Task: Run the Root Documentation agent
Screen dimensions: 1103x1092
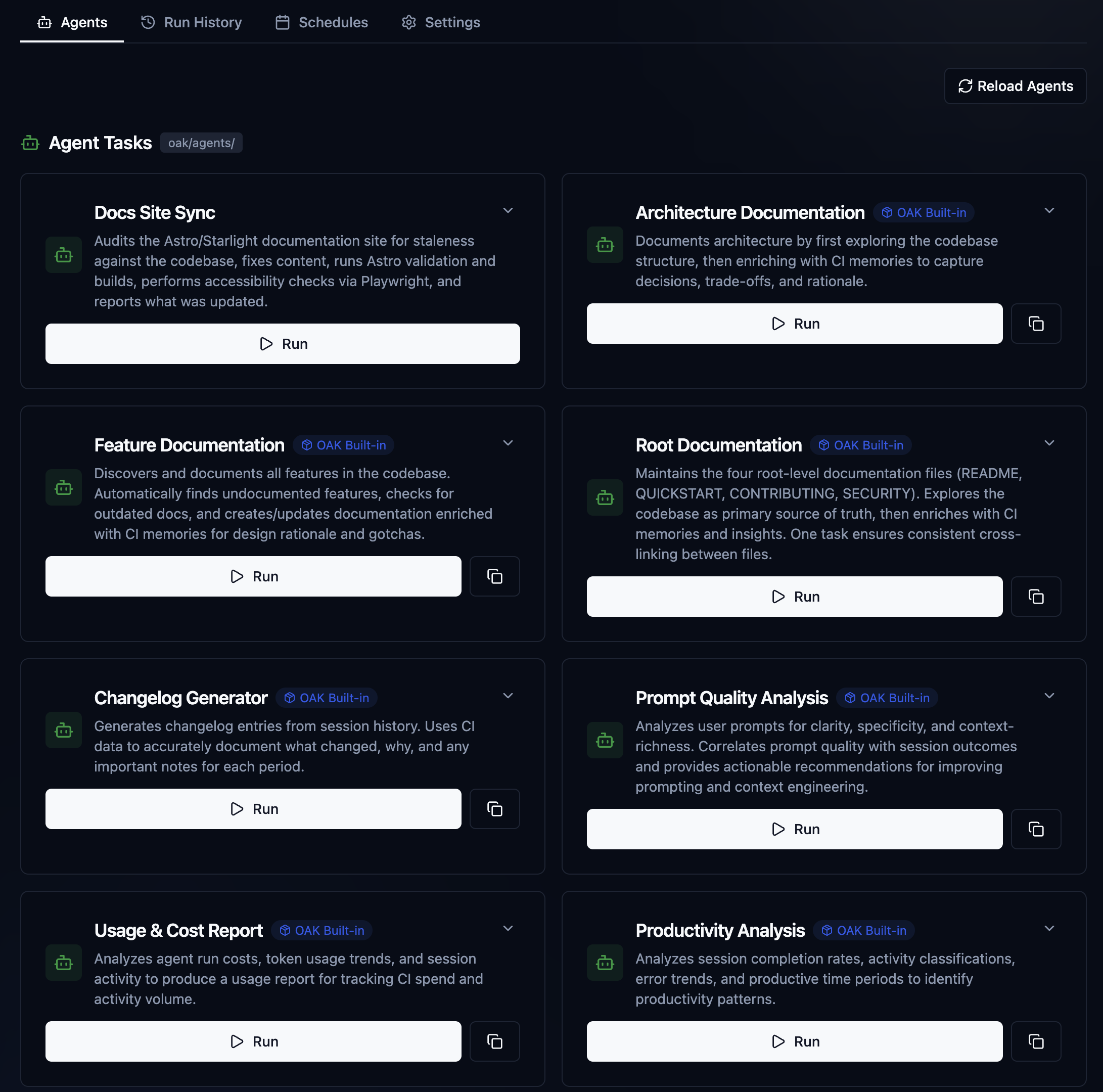Action: (x=794, y=597)
